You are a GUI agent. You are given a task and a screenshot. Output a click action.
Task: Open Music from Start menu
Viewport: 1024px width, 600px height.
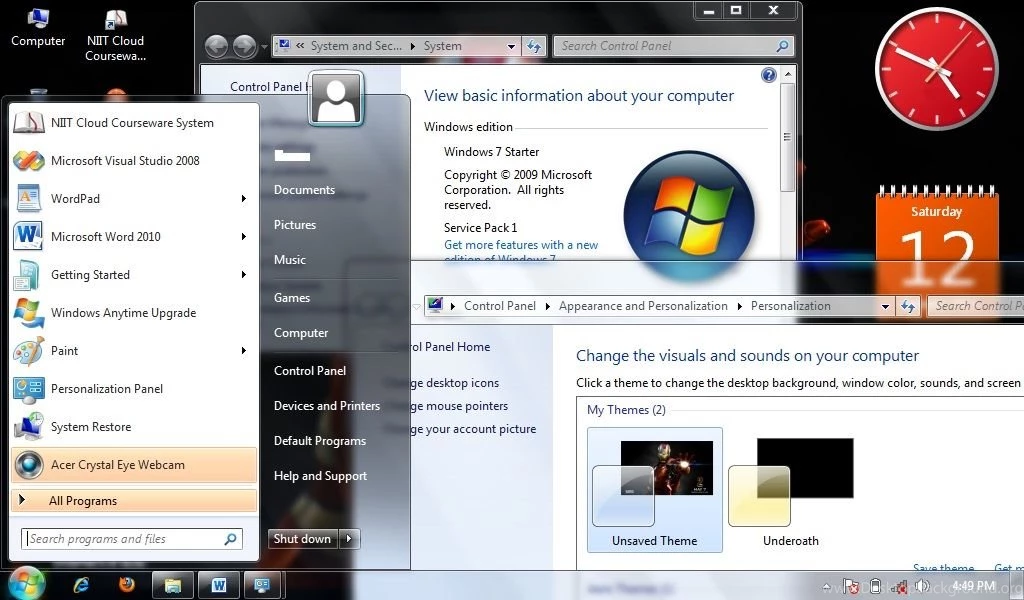[290, 260]
